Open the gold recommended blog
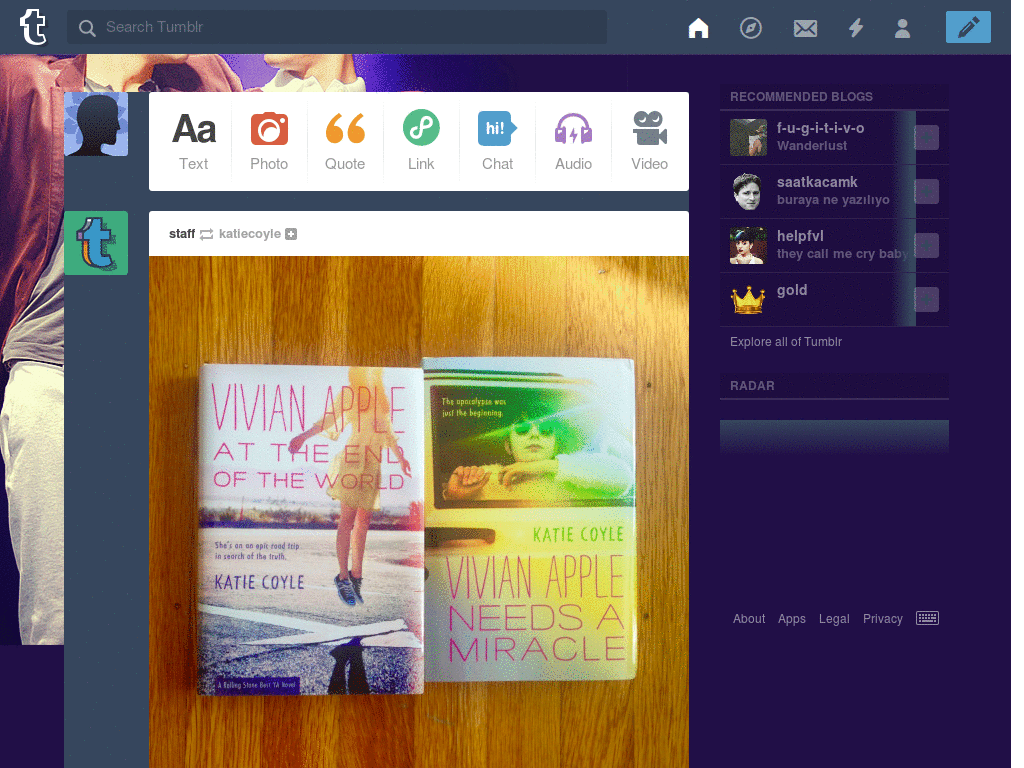This screenshot has height=768, width=1024. coord(792,290)
